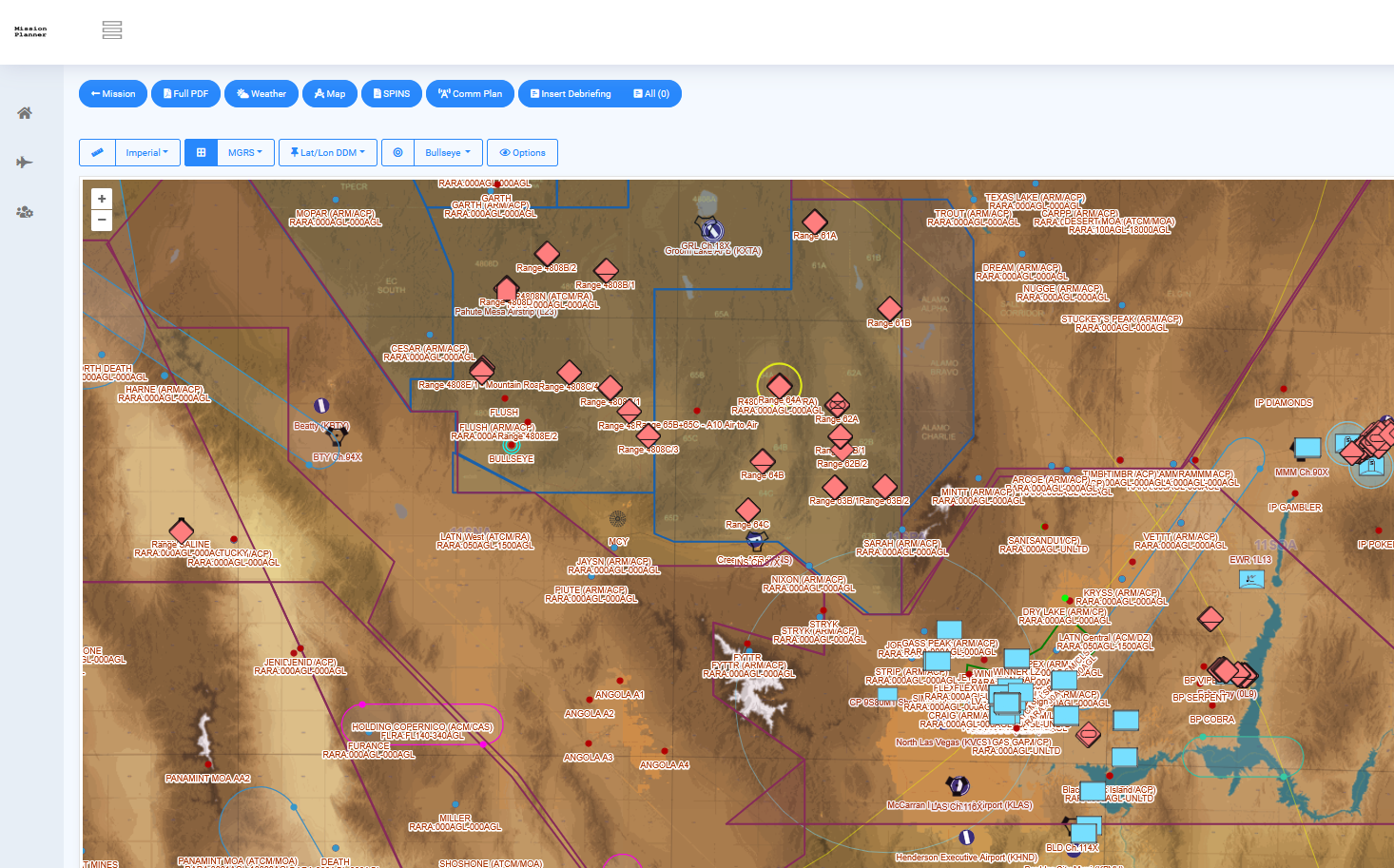Select Insert Debriefing

(571, 94)
